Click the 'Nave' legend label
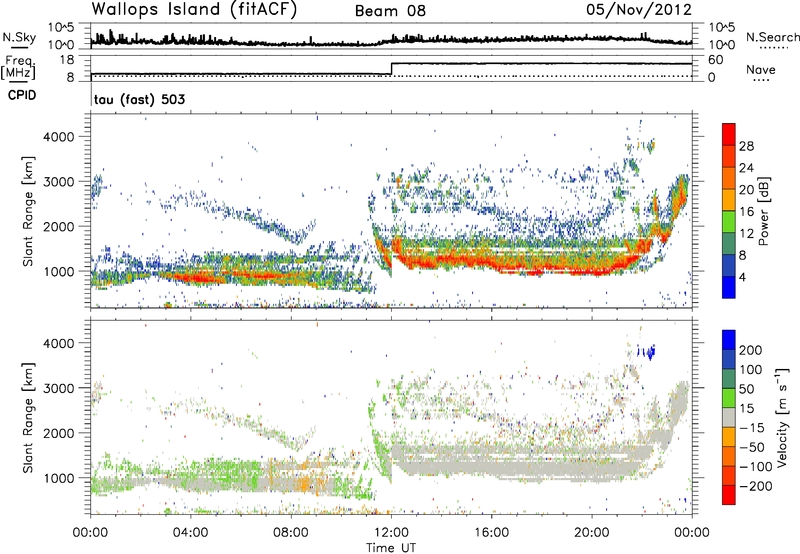The height and width of the screenshot is (554, 800). click(760, 69)
